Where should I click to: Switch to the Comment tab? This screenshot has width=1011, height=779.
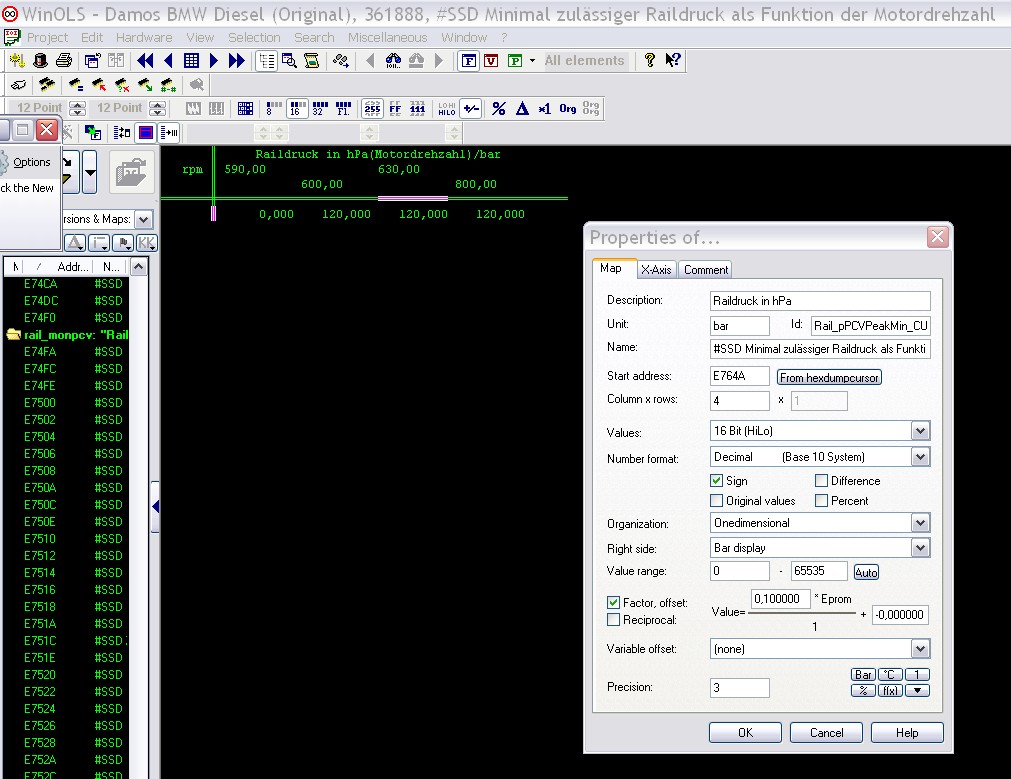[x=705, y=270]
